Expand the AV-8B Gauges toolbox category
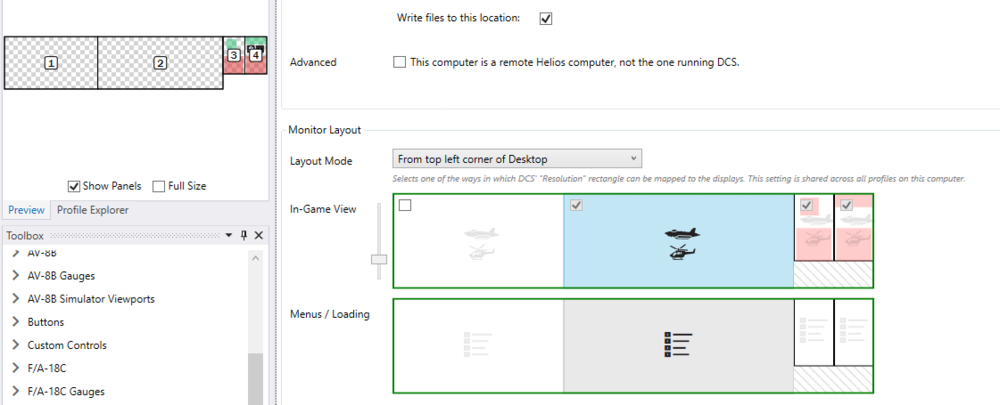This screenshot has height=405, width=1000. pos(16,276)
